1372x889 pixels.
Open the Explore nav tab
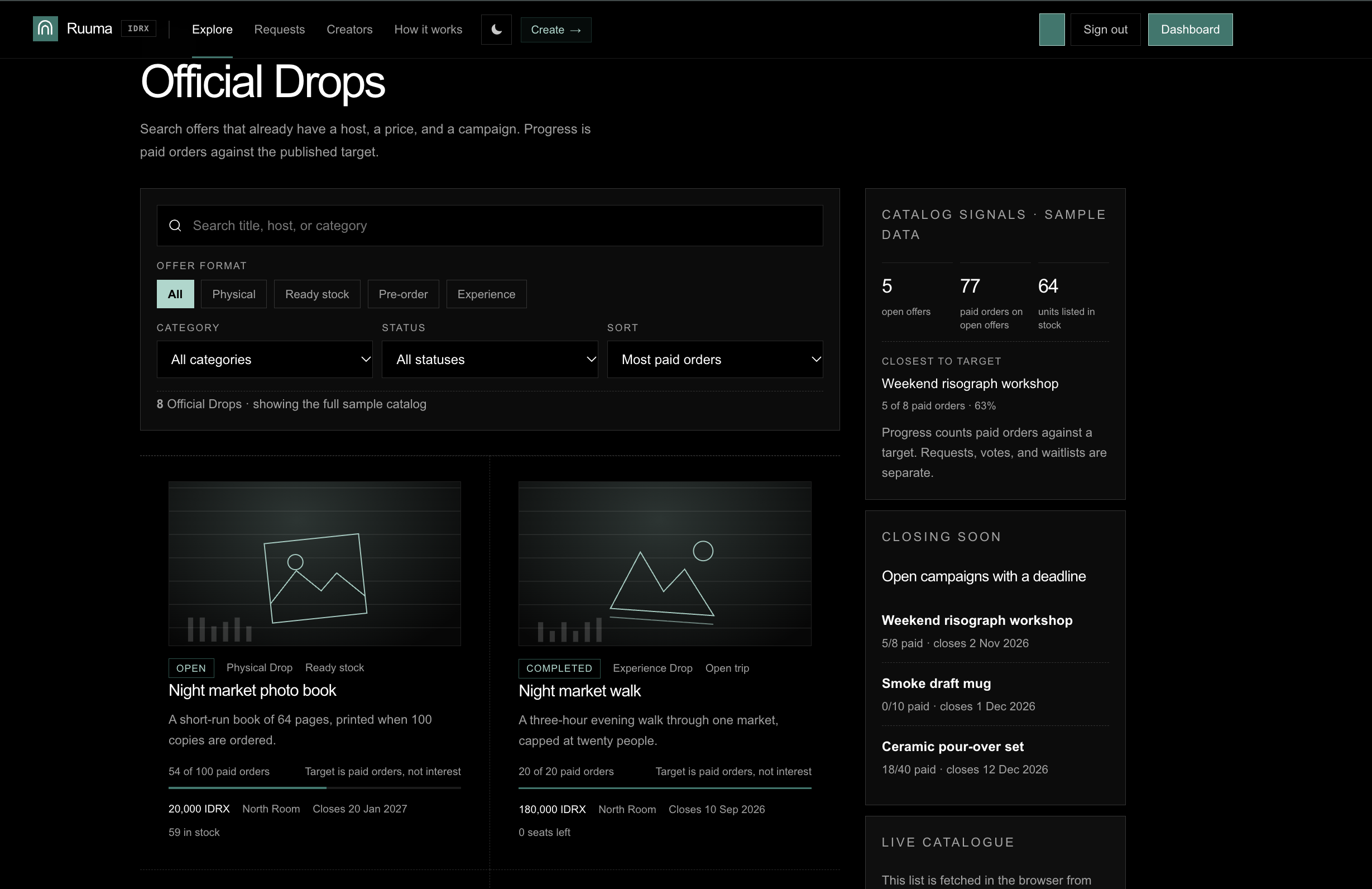coord(212,30)
